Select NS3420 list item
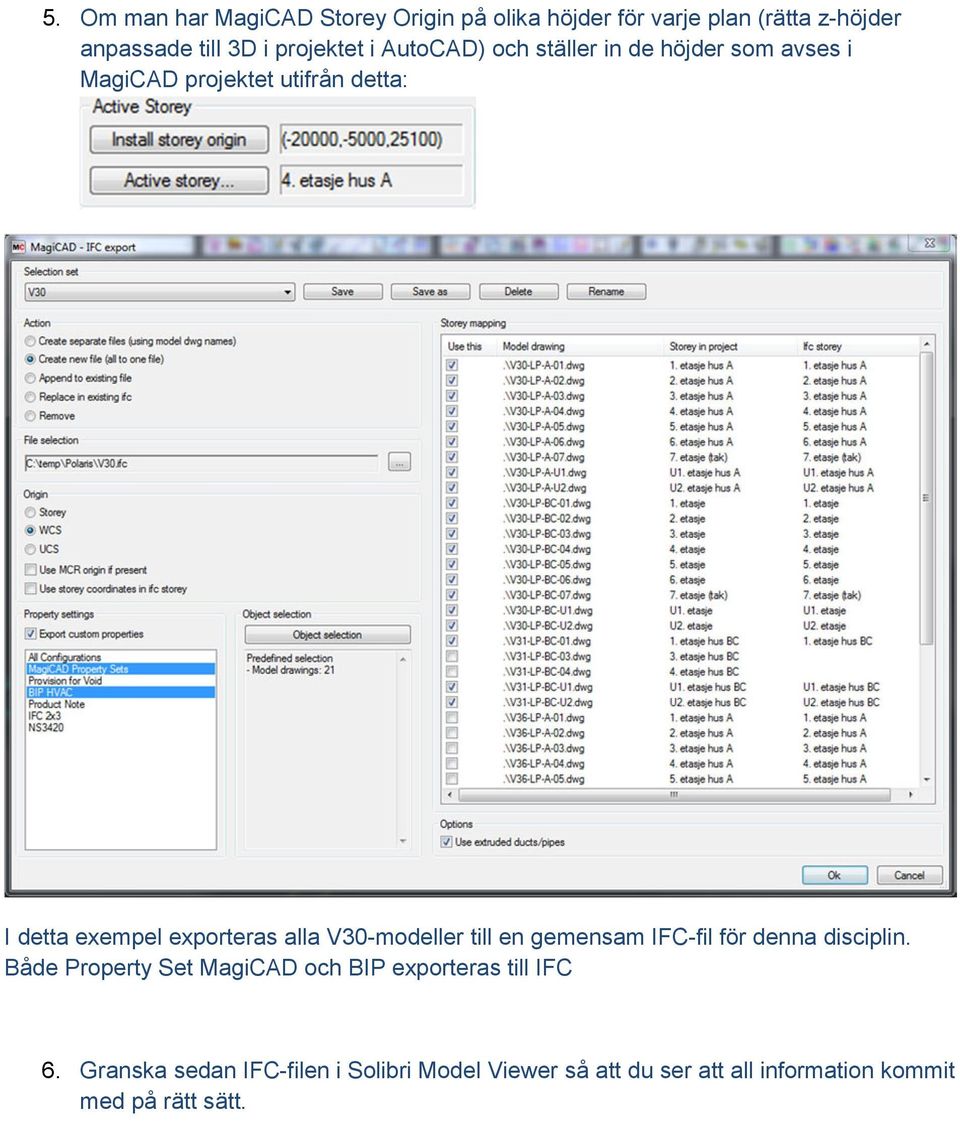 coord(121,728)
